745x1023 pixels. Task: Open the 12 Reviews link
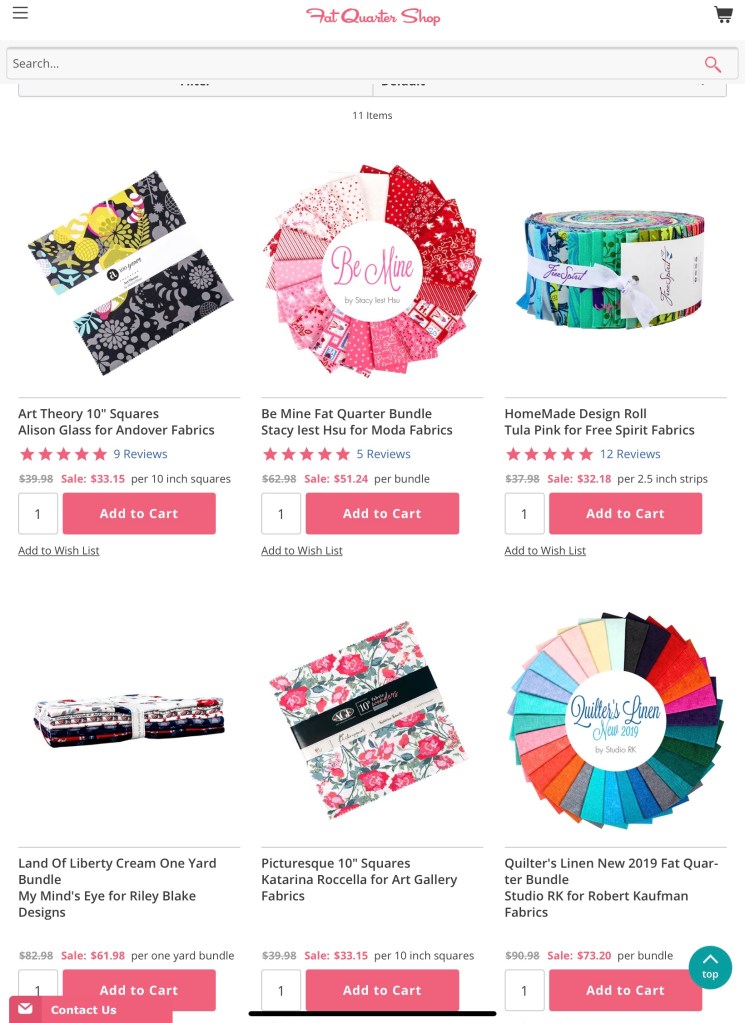pyautogui.click(x=630, y=454)
